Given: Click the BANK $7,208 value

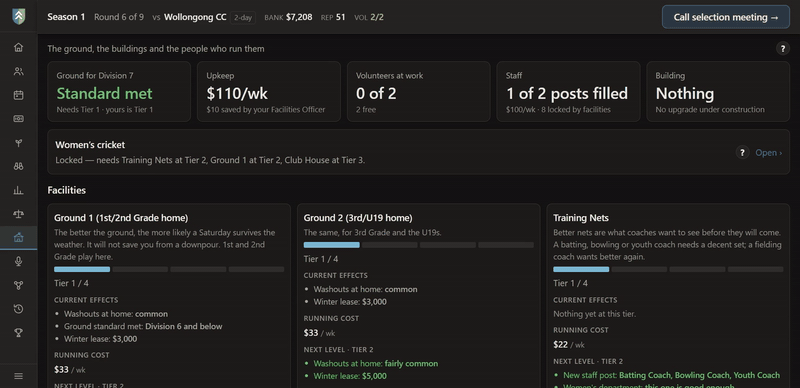Looking at the screenshot, I should pyautogui.click(x=299, y=17).
